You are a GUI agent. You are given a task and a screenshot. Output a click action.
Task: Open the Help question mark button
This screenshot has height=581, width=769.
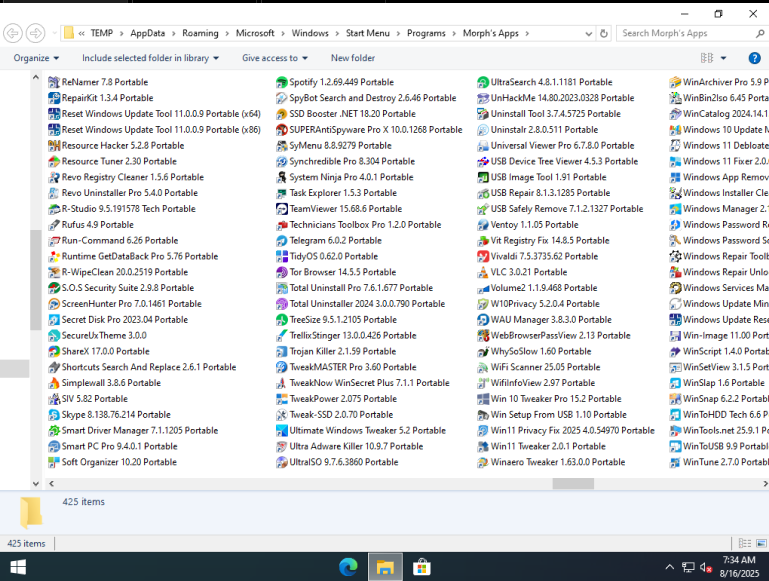pos(754,58)
